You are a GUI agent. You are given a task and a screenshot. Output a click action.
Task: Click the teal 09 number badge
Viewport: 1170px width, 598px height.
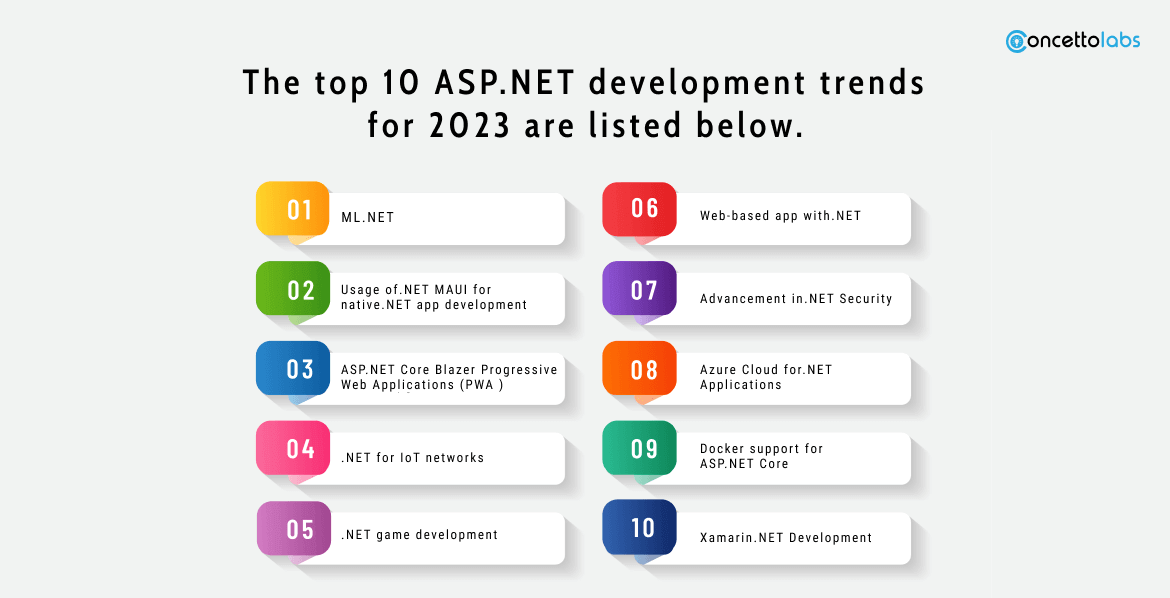point(639,449)
